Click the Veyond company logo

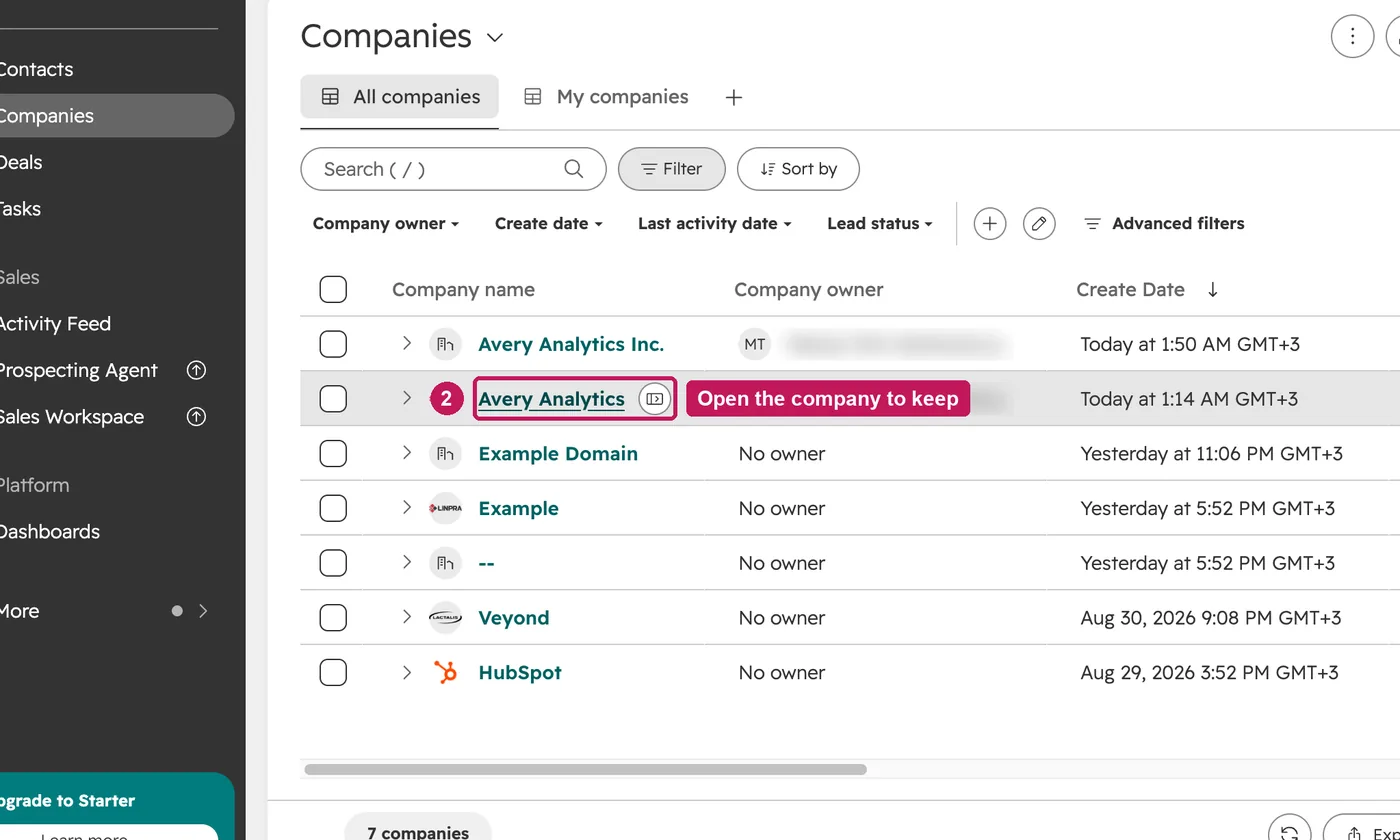tap(446, 618)
